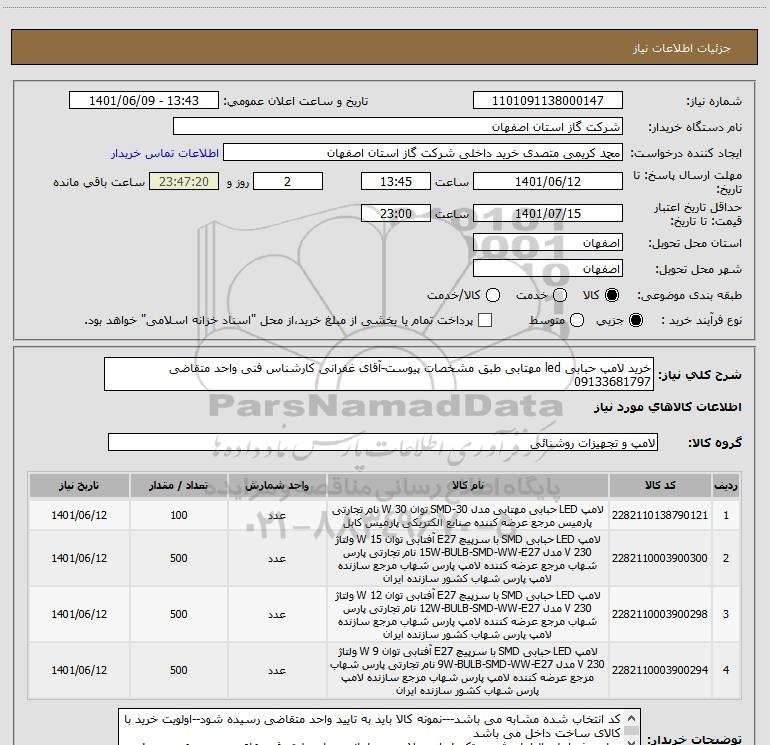Toggle the اسناد خزانه اسلامی payment checkbox
Image resolution: width=770 pixels, height=745 pixels.
pyautogui.click(x=485, y=320)
